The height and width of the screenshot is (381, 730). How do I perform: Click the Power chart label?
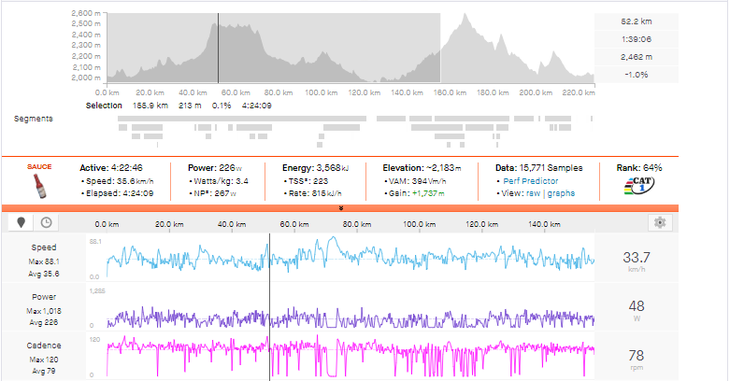(x=44, y=297)
